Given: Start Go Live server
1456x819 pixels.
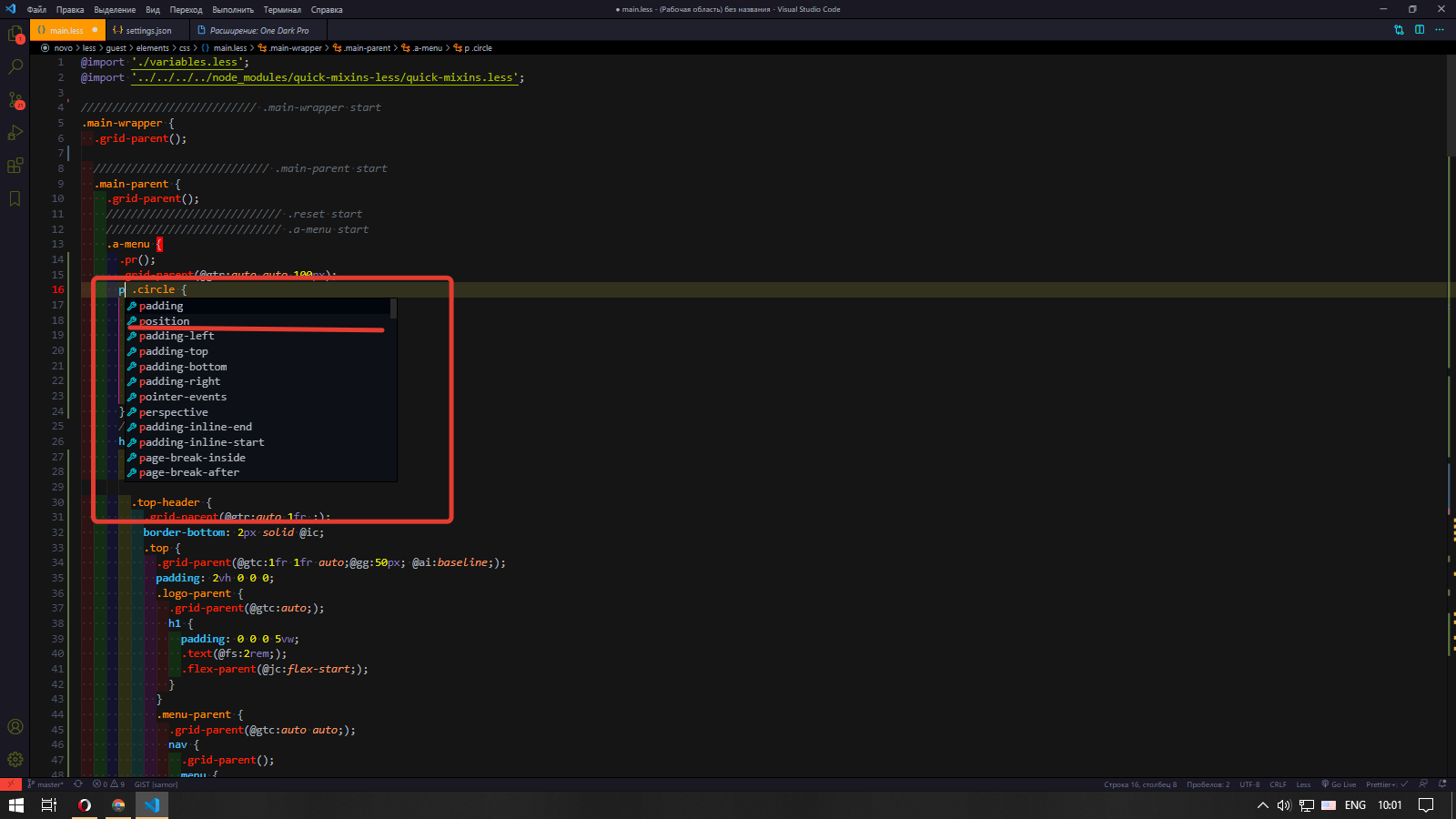Looking at the screenshot, I should click(1339, 784).
